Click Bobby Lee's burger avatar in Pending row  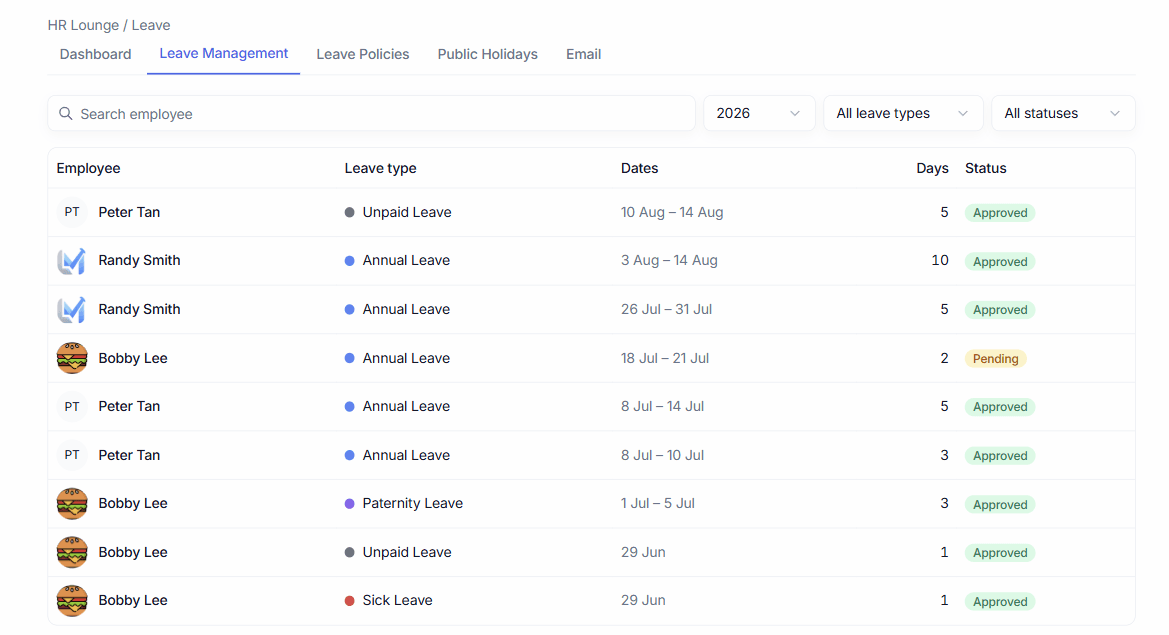(x=72, y=358)
